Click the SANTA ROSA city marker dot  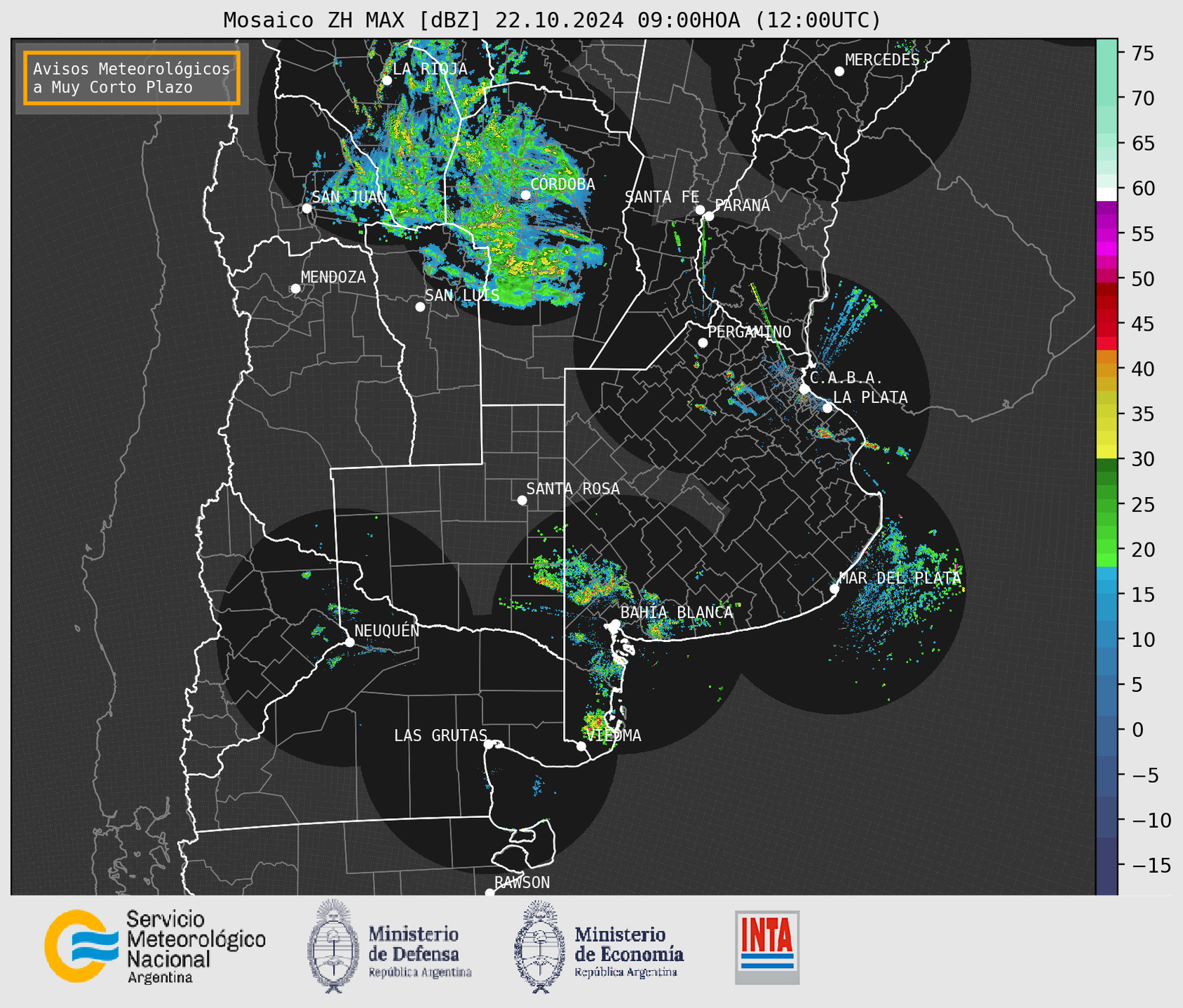[522, 500]
